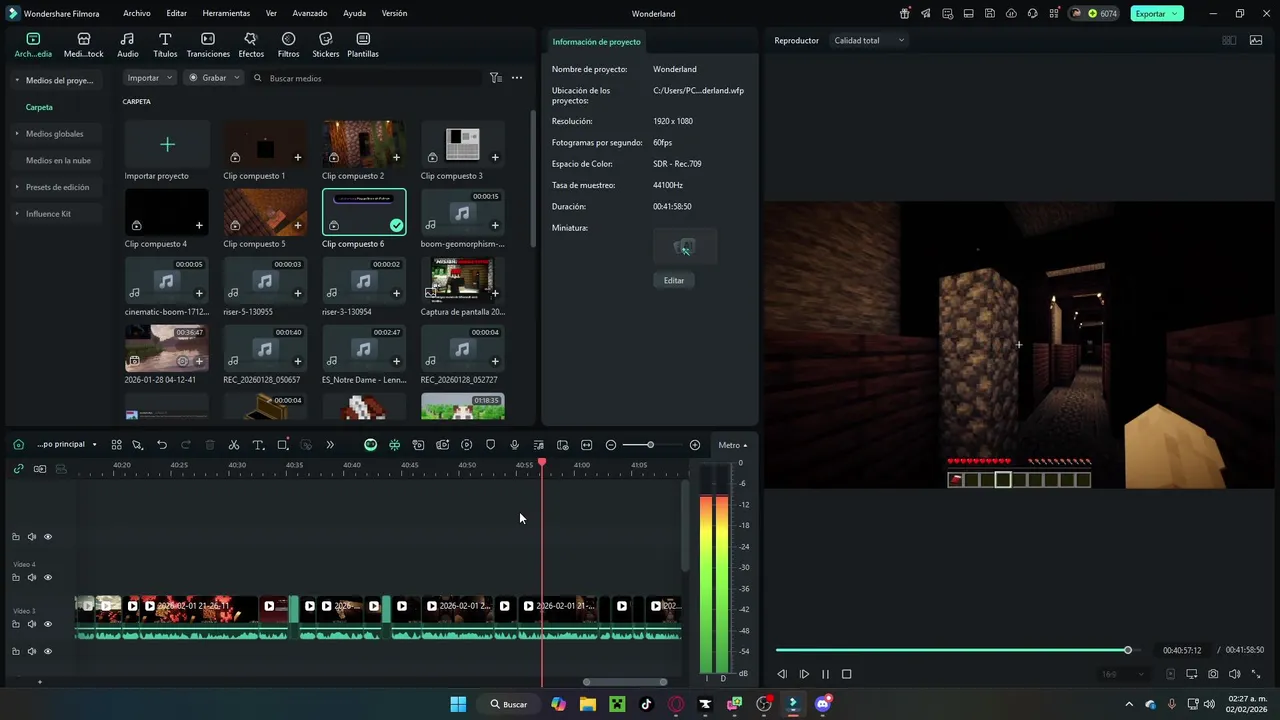Click the timeline horizontal scrollbar
The image size is (1280, 720).
pyautogui.click(x=625, y=682)
